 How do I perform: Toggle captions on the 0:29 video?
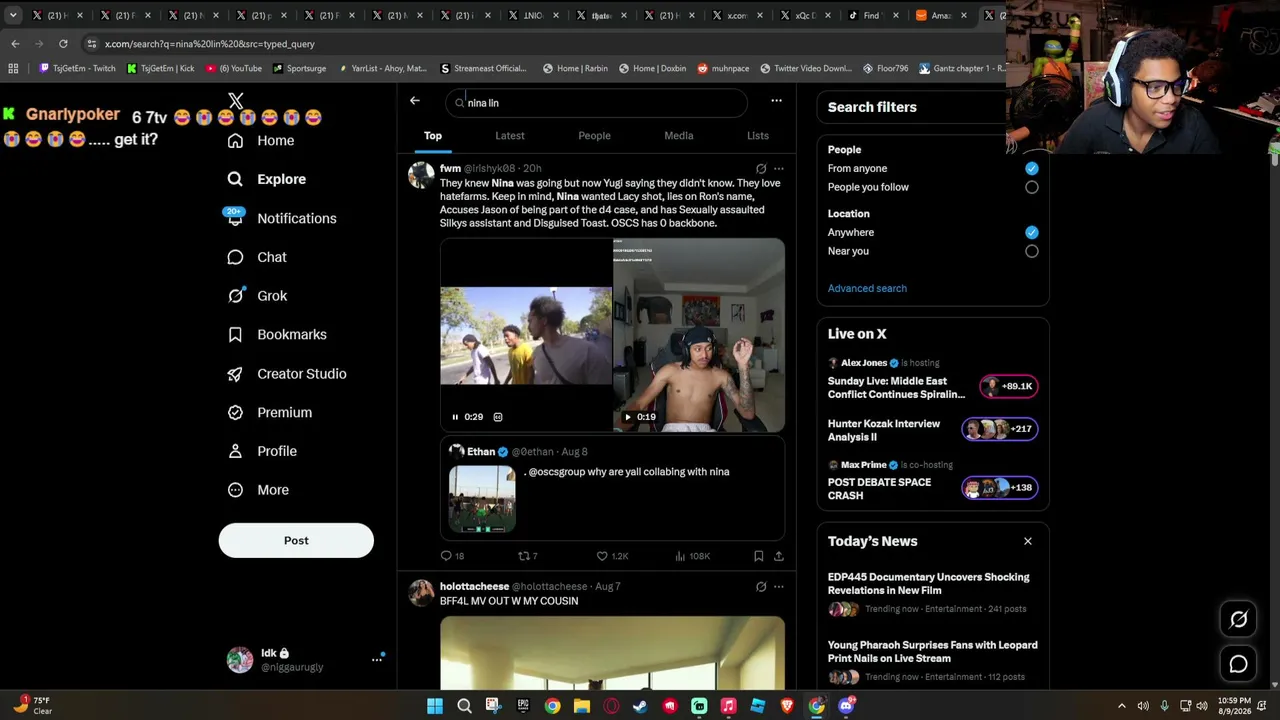(x=498, y=417)
